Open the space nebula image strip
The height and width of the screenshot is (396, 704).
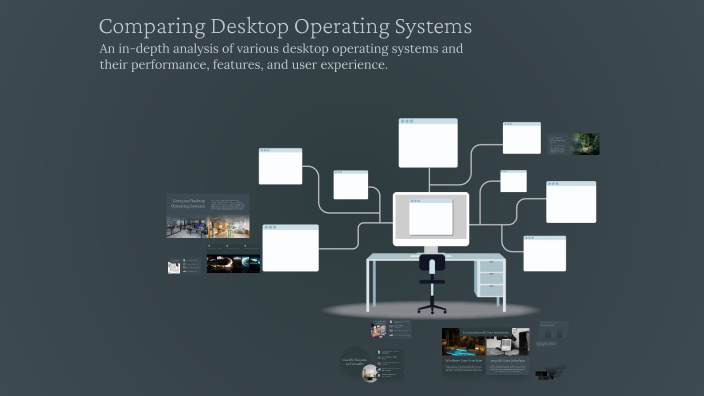[x=233, y=264]
